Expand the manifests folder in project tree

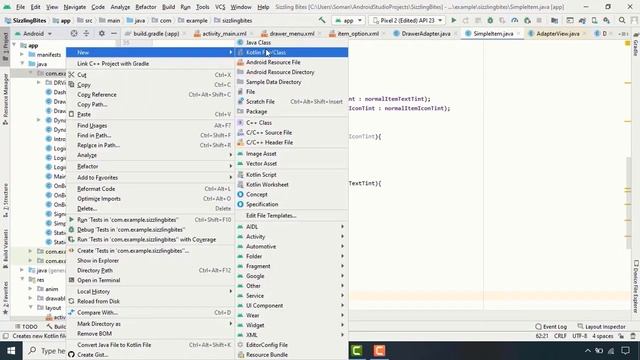point(22,54)
